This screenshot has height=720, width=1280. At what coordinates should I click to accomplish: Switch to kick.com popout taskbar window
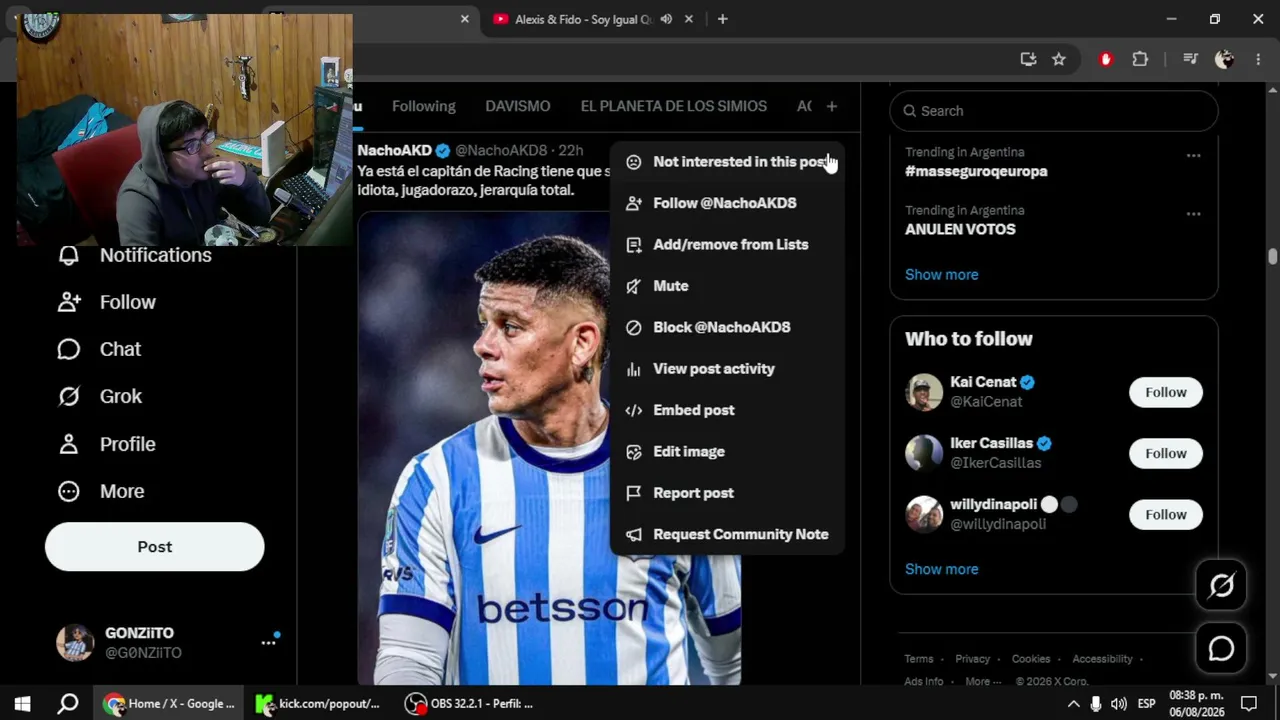(319, 704)
